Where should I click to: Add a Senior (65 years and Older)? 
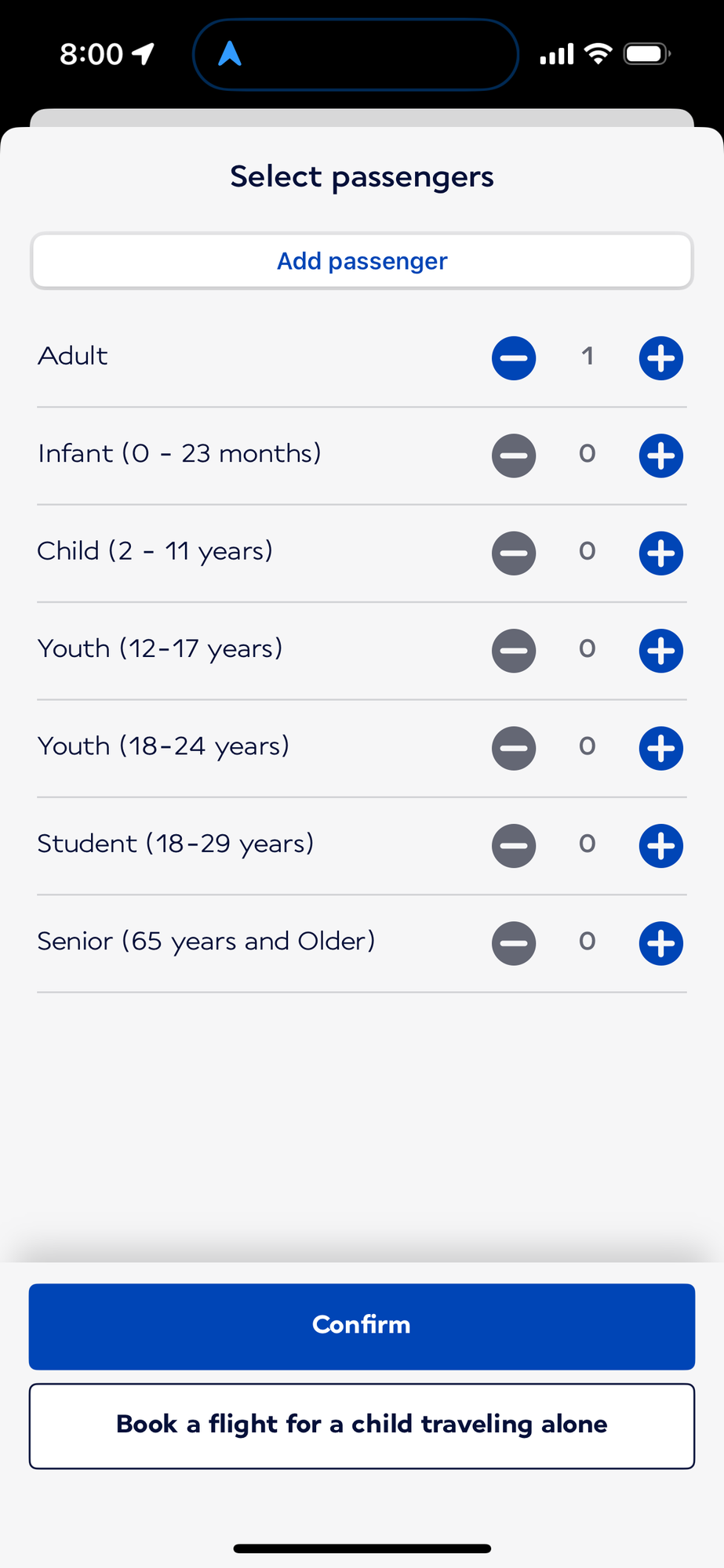[660, 943]
